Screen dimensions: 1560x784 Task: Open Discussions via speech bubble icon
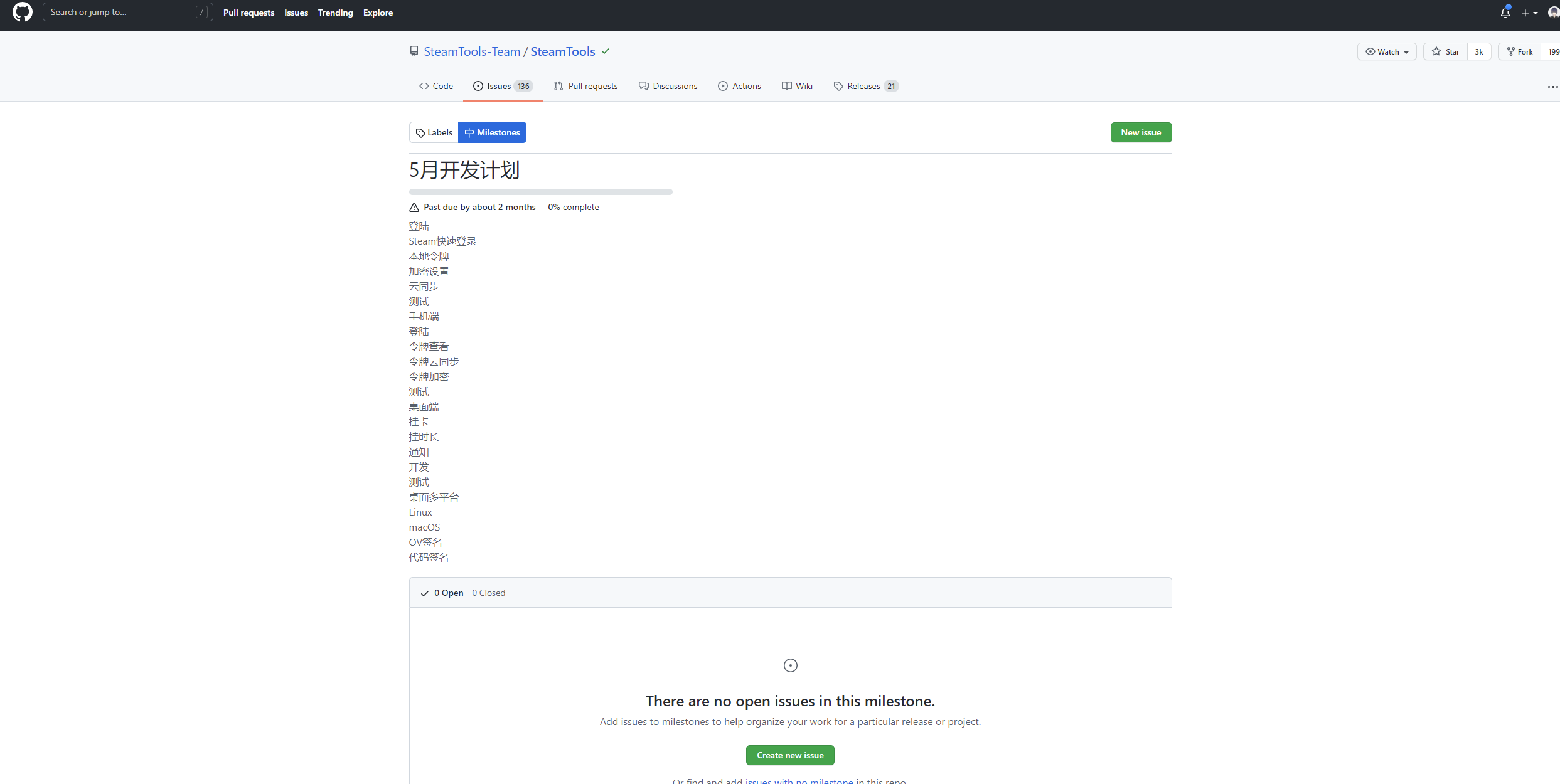click(644, 86)
